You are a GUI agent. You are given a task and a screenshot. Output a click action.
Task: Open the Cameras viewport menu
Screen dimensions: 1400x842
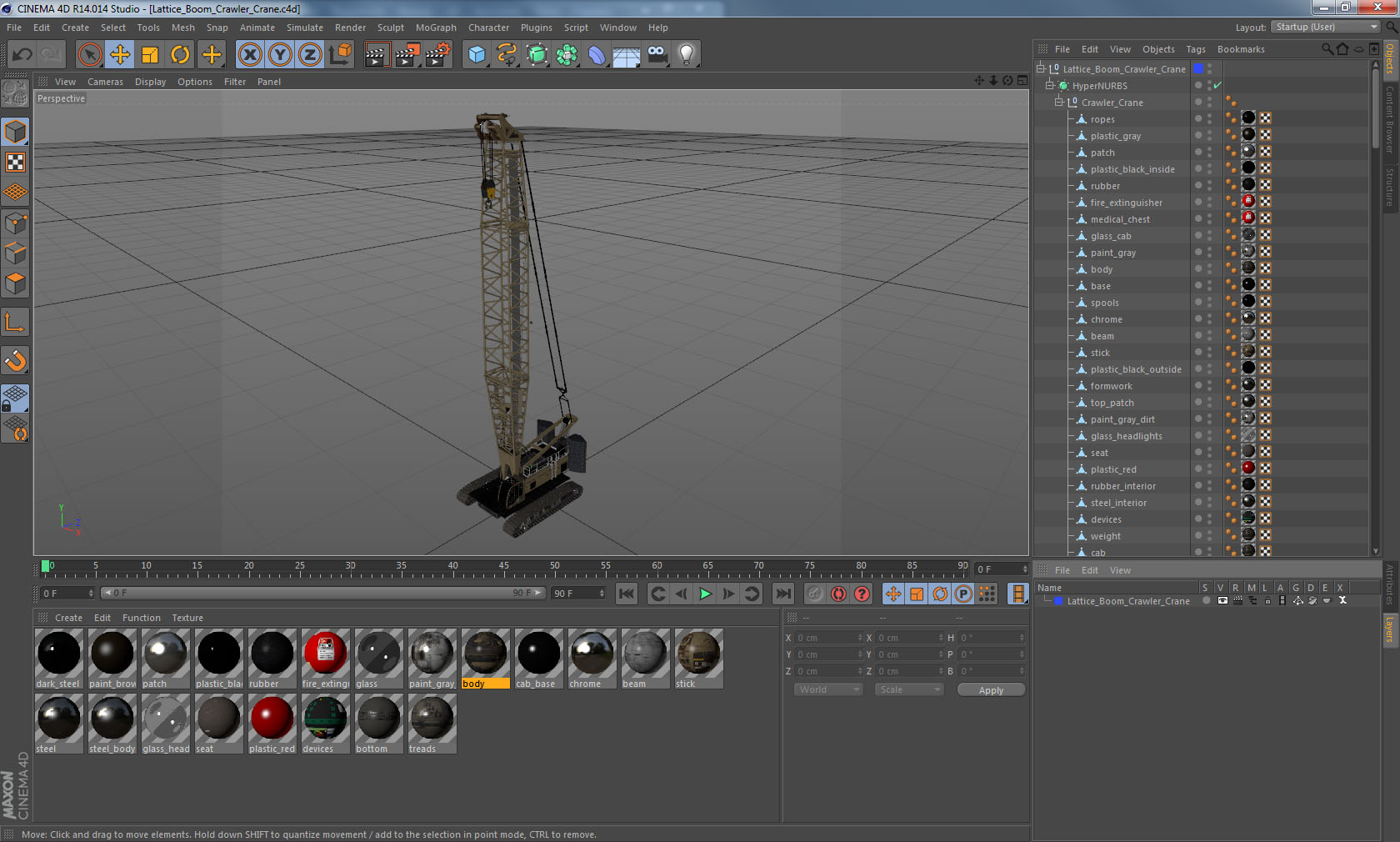[105, 82]
